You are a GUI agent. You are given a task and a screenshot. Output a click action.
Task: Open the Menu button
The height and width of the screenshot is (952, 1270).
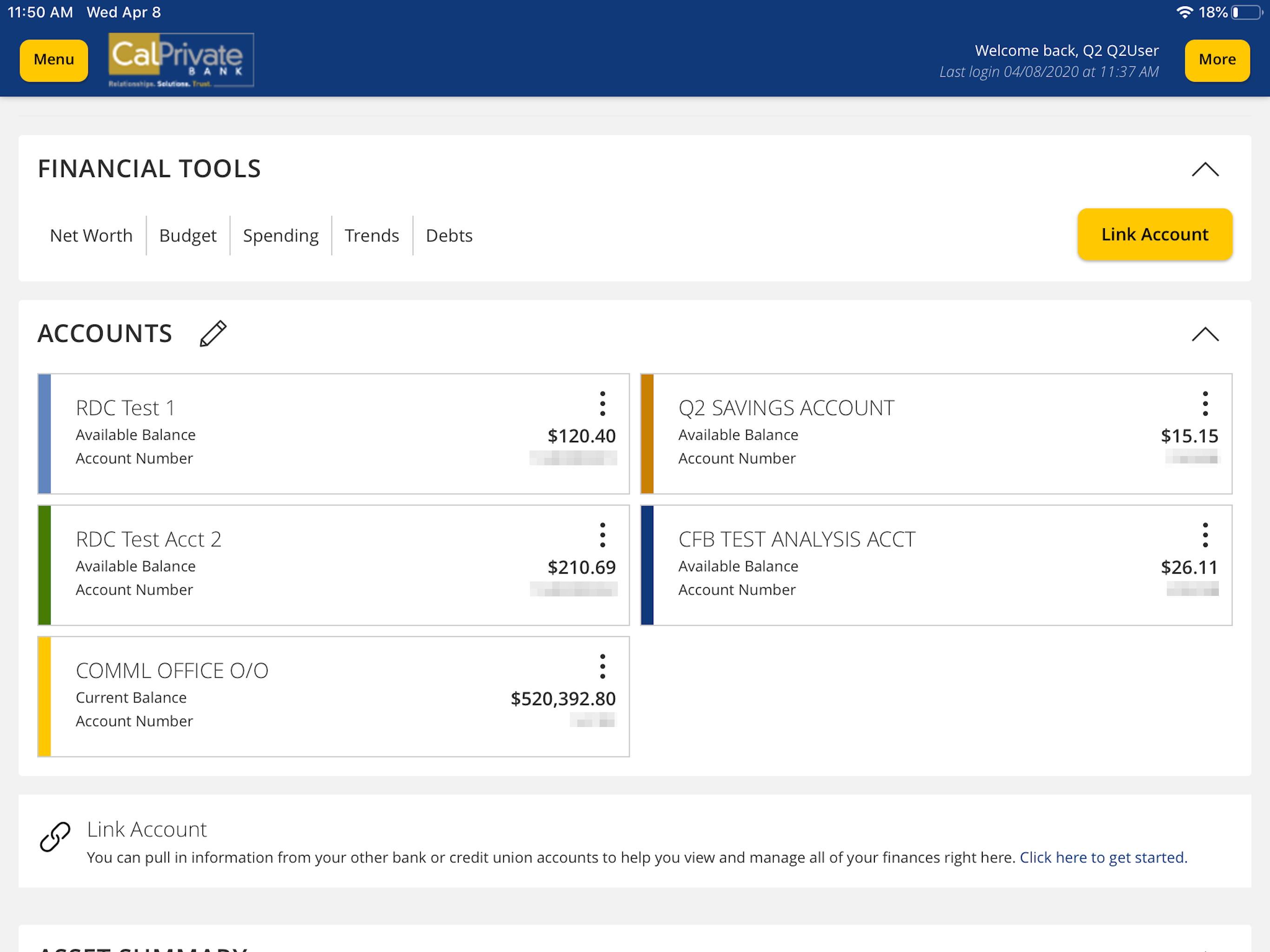click(54, 59)
